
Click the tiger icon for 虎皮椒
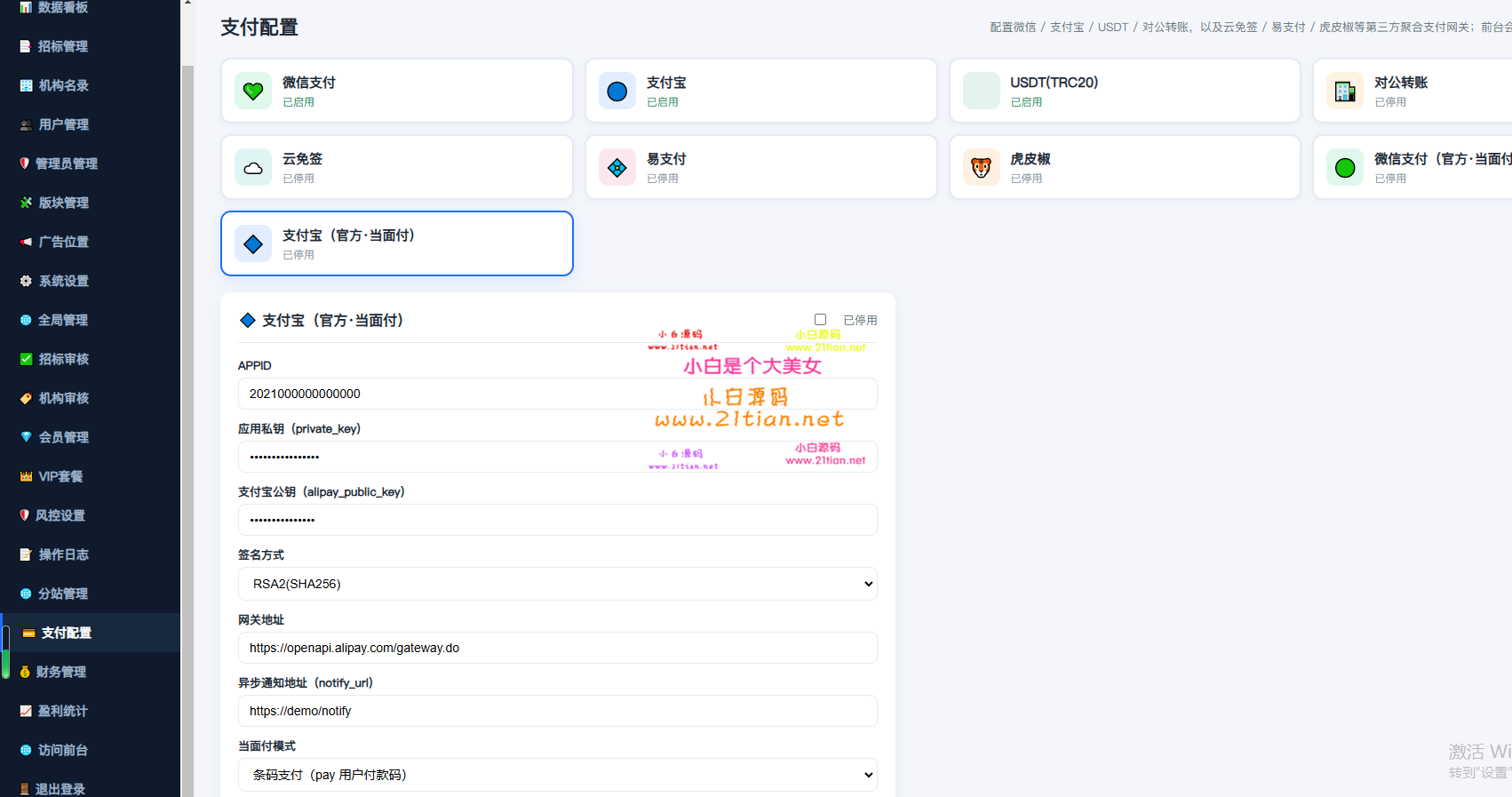pos(982,167)
